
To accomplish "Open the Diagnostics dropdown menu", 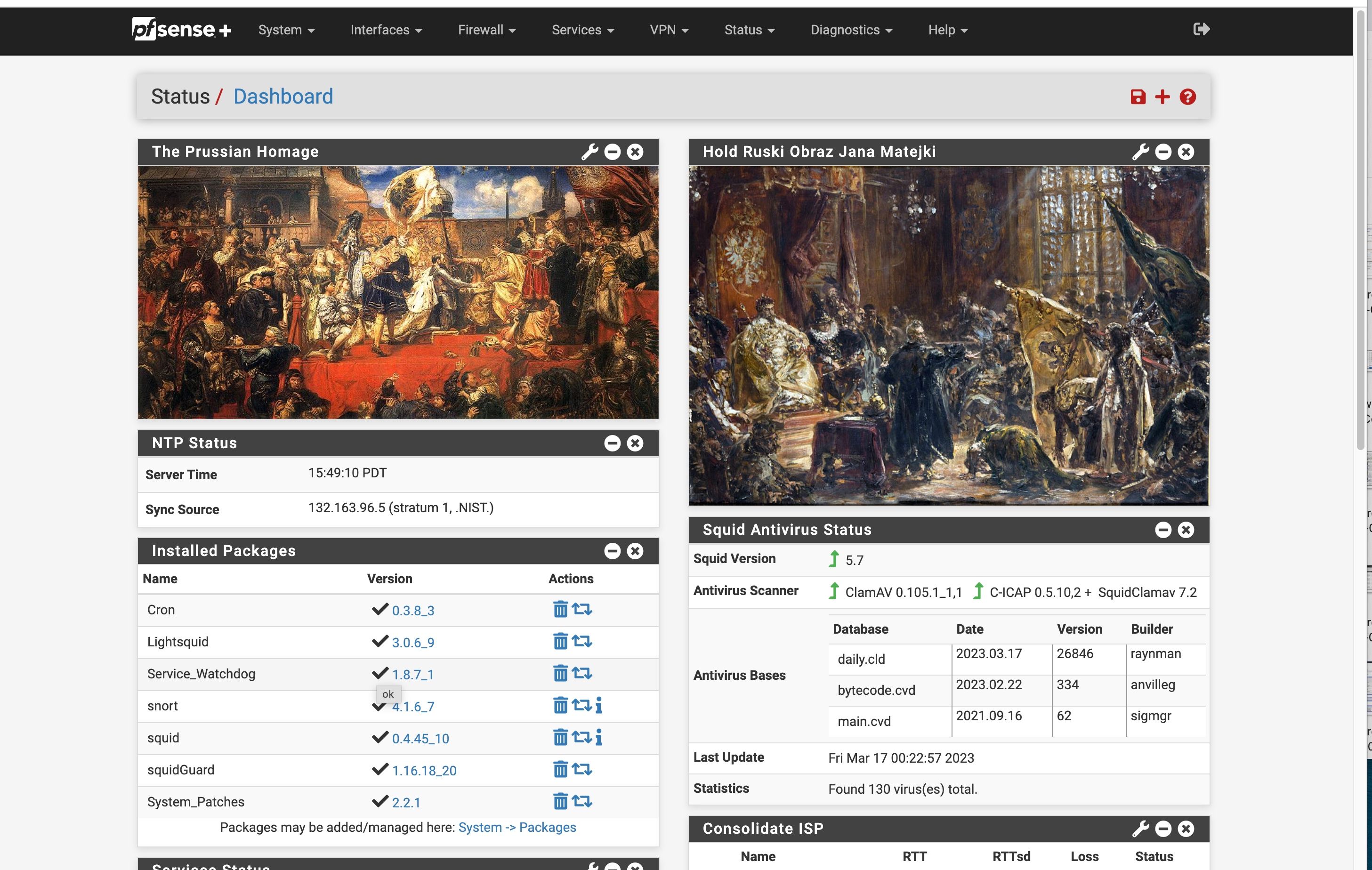I will click(x=851, y=30).
